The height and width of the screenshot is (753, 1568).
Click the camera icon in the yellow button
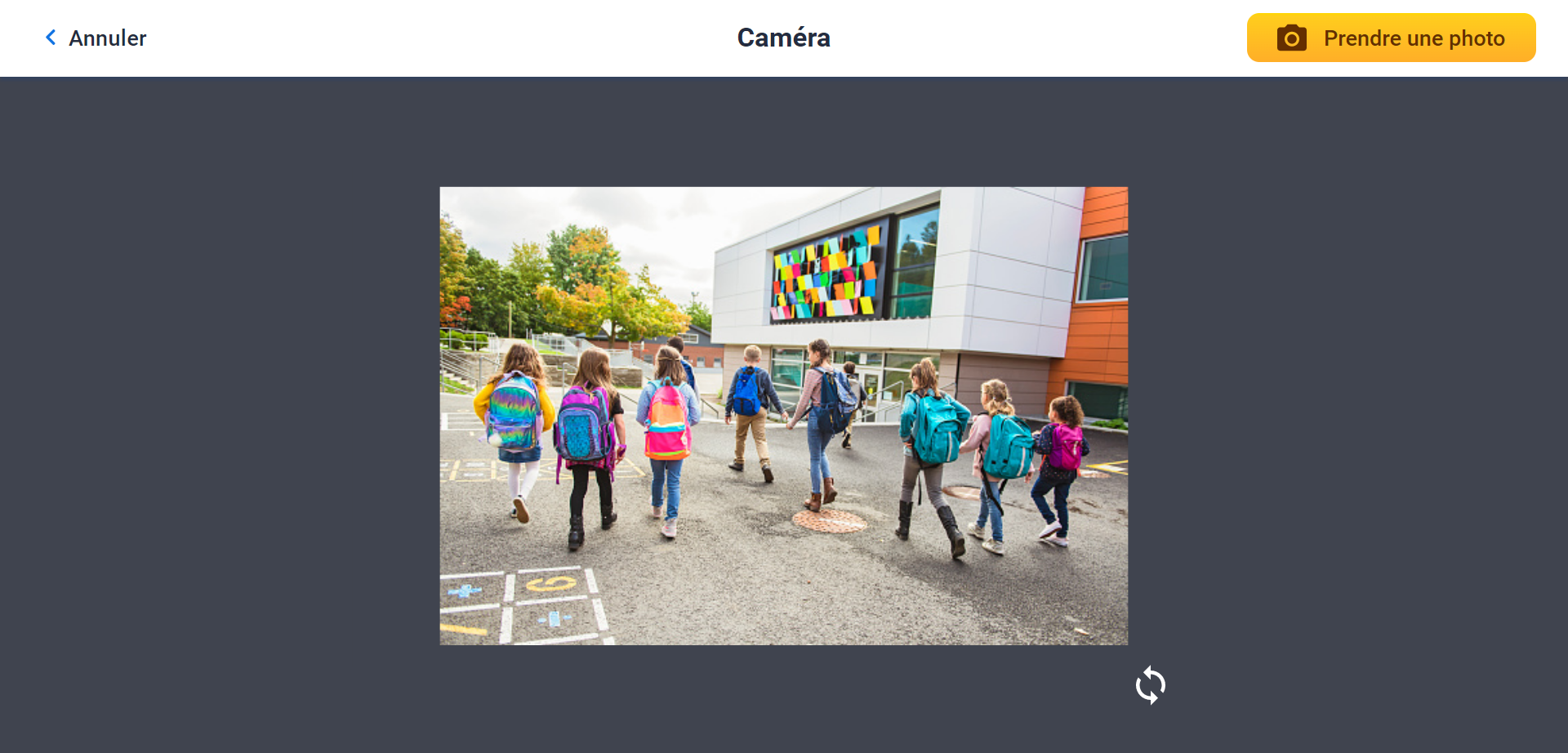click(x=1291, y=38)
